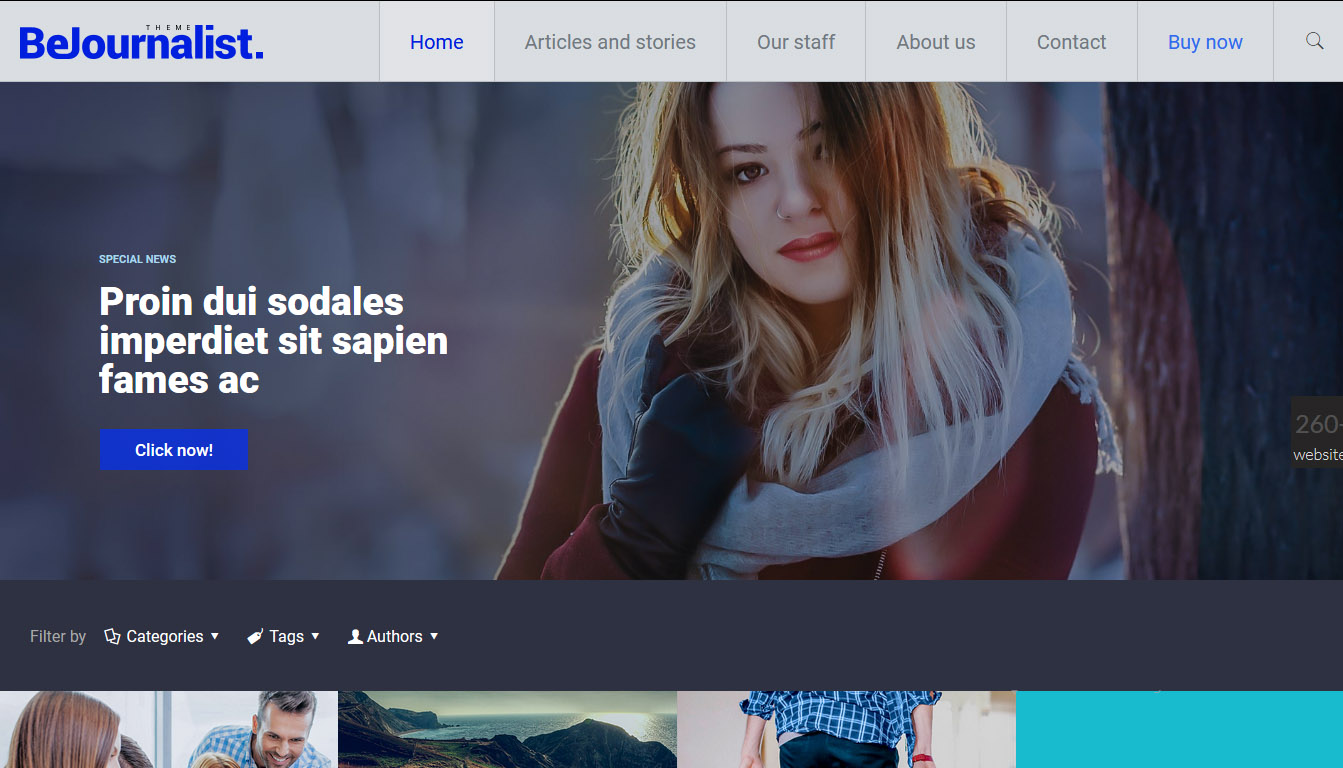This screenshot has width=1343, height=768.
Task: Expand the Authors filter dropdown
Action: coord(393,636)
